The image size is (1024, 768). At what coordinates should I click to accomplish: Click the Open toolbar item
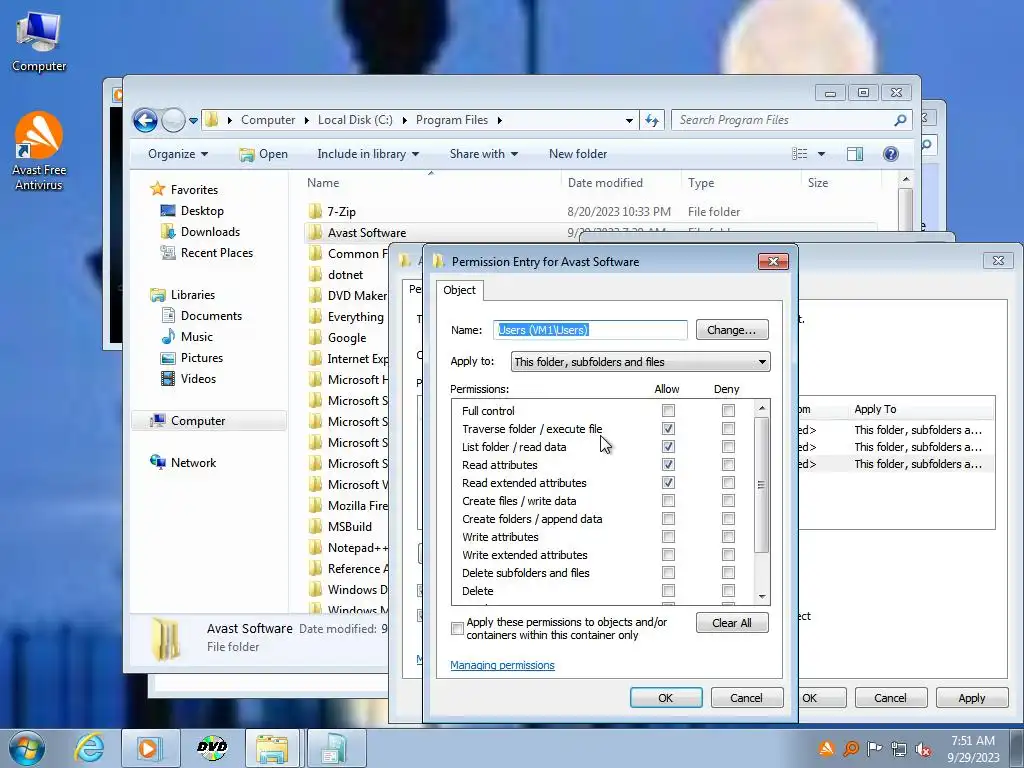coord(264,154)
